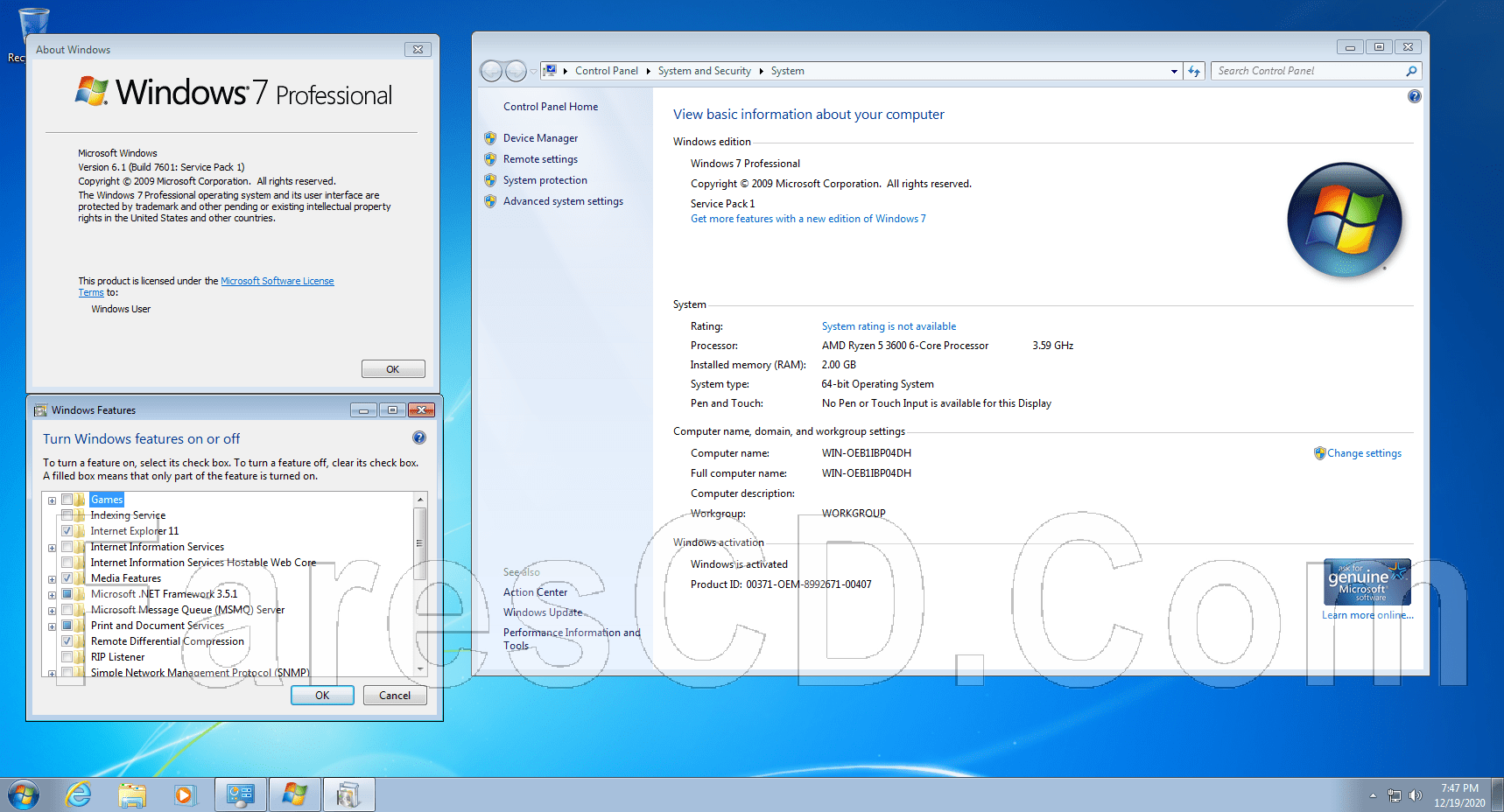
Task: Expand Microsoft Message Queue Server node
Action: (52, 611)
